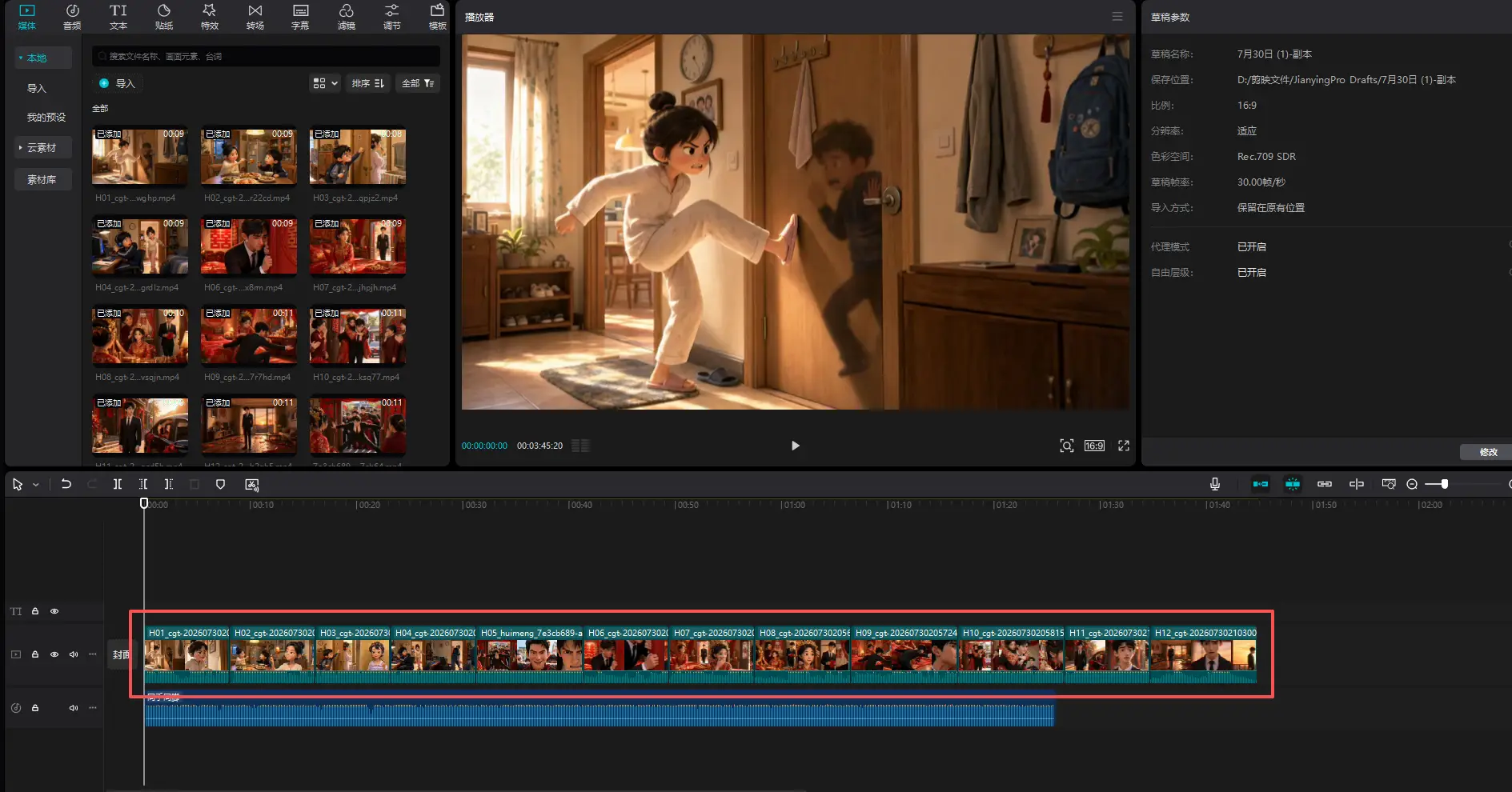Toggle main track magnetic snapping

point(1261,484)
